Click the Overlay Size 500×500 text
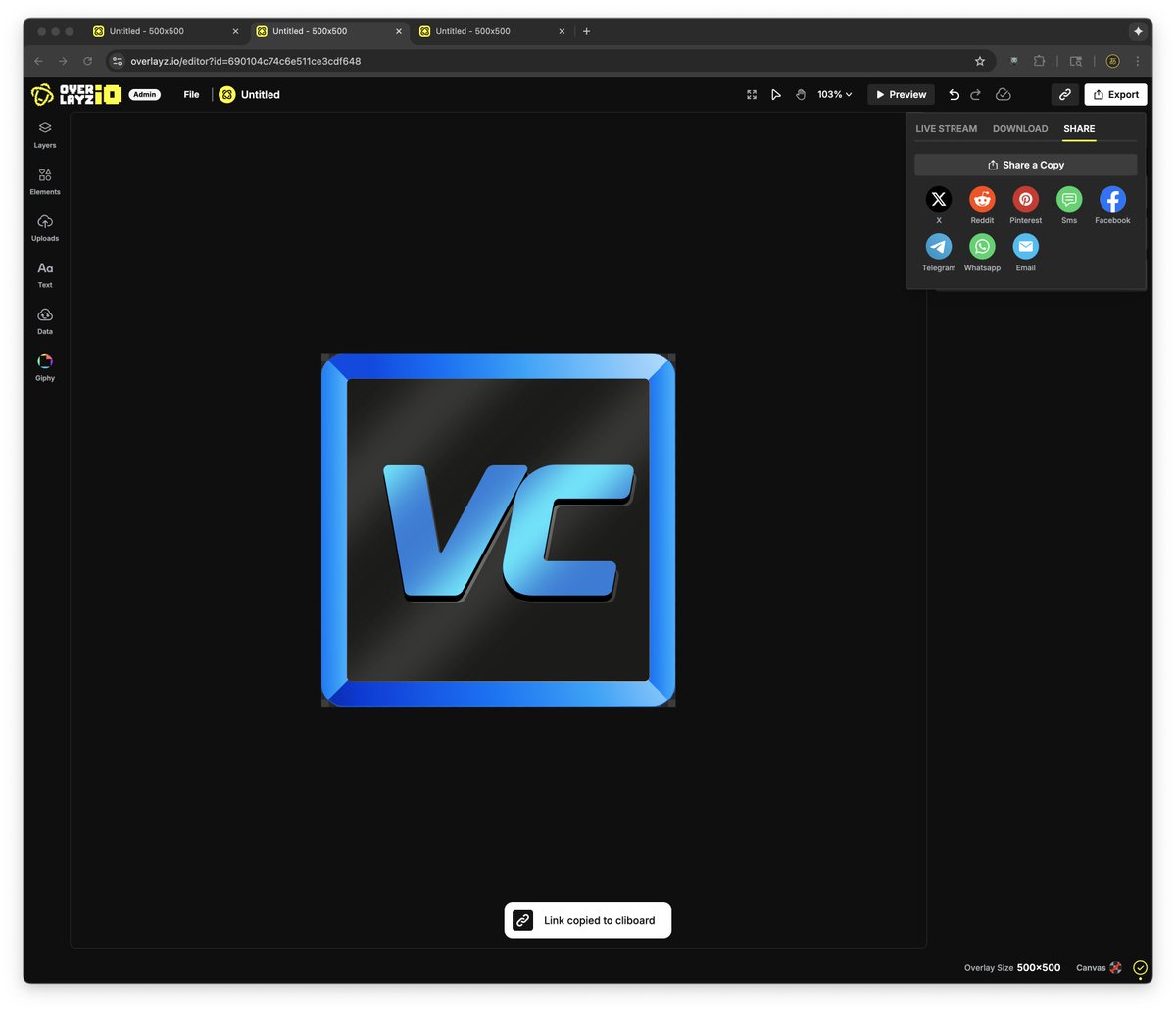Screen dimensions: 1176x1012 pos(1012,968)
